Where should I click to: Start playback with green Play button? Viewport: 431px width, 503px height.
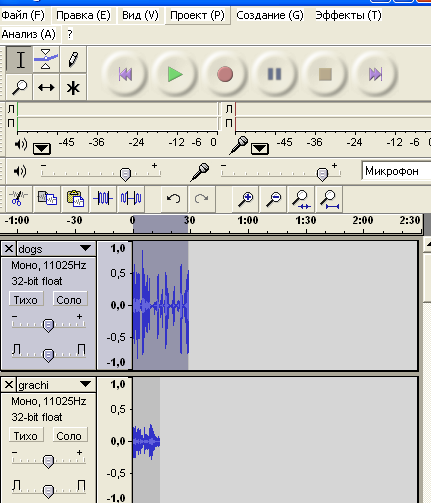(x=175, y=74)
